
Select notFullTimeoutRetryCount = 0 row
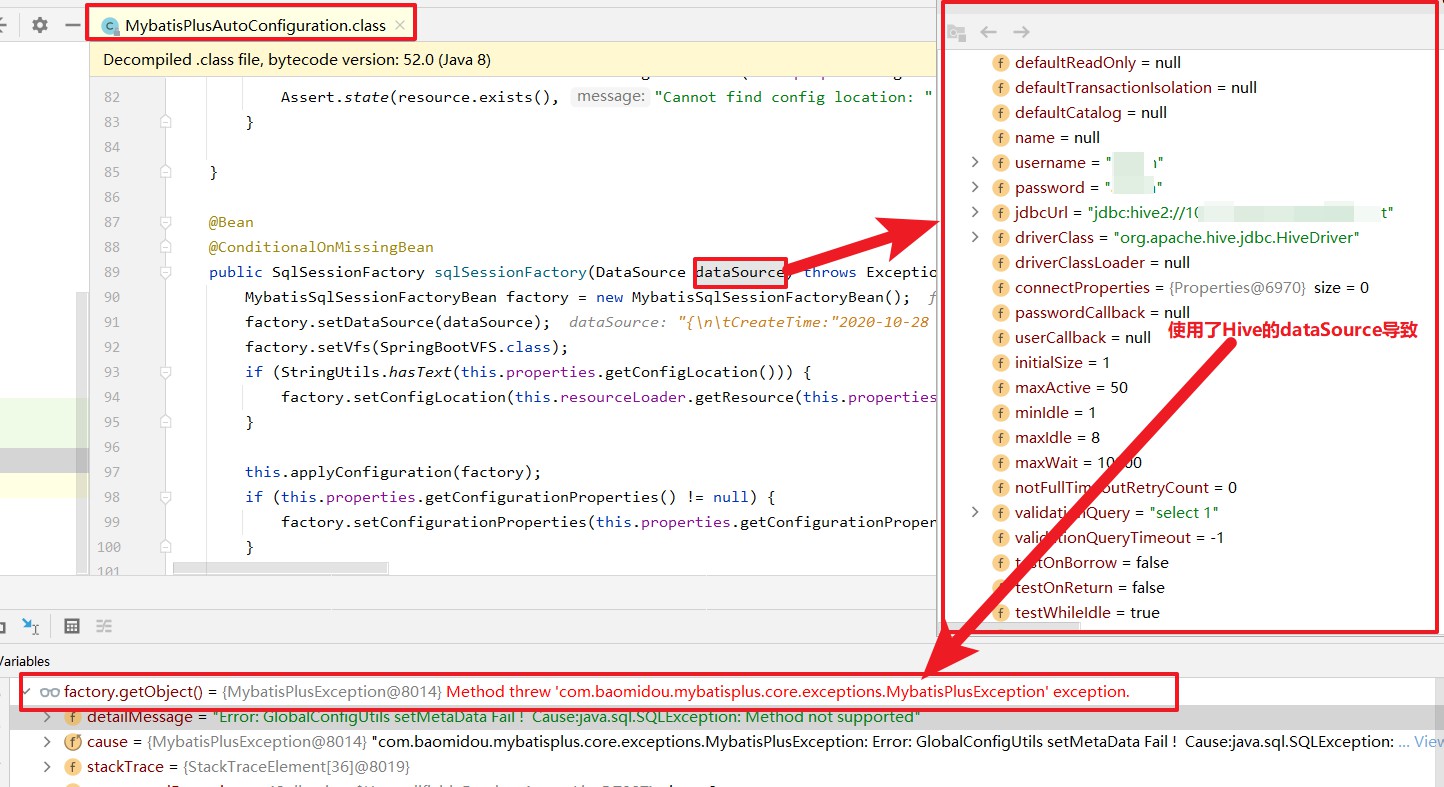coord(1114,487)
